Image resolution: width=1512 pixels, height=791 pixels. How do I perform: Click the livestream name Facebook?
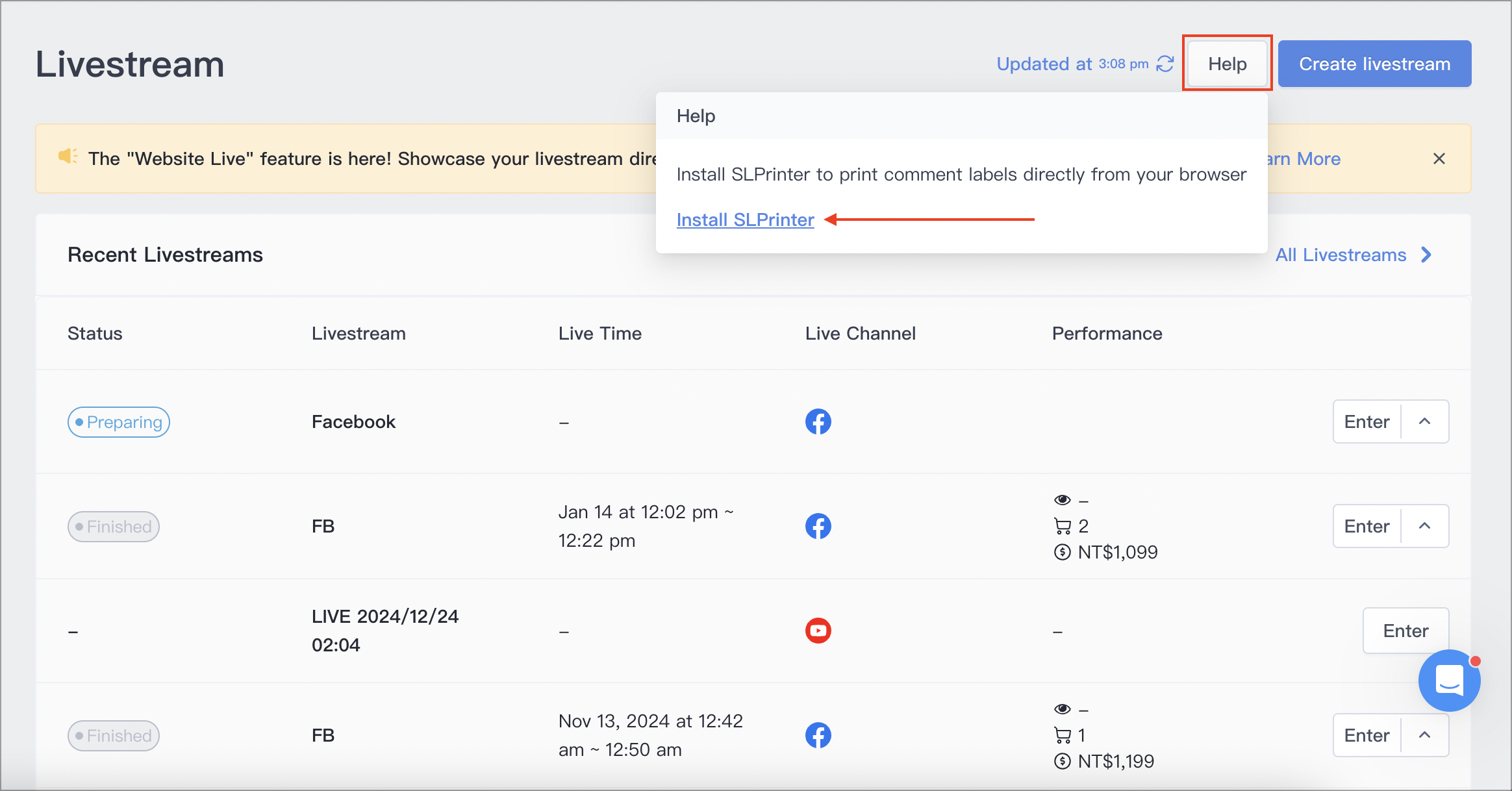click(353, 421)
